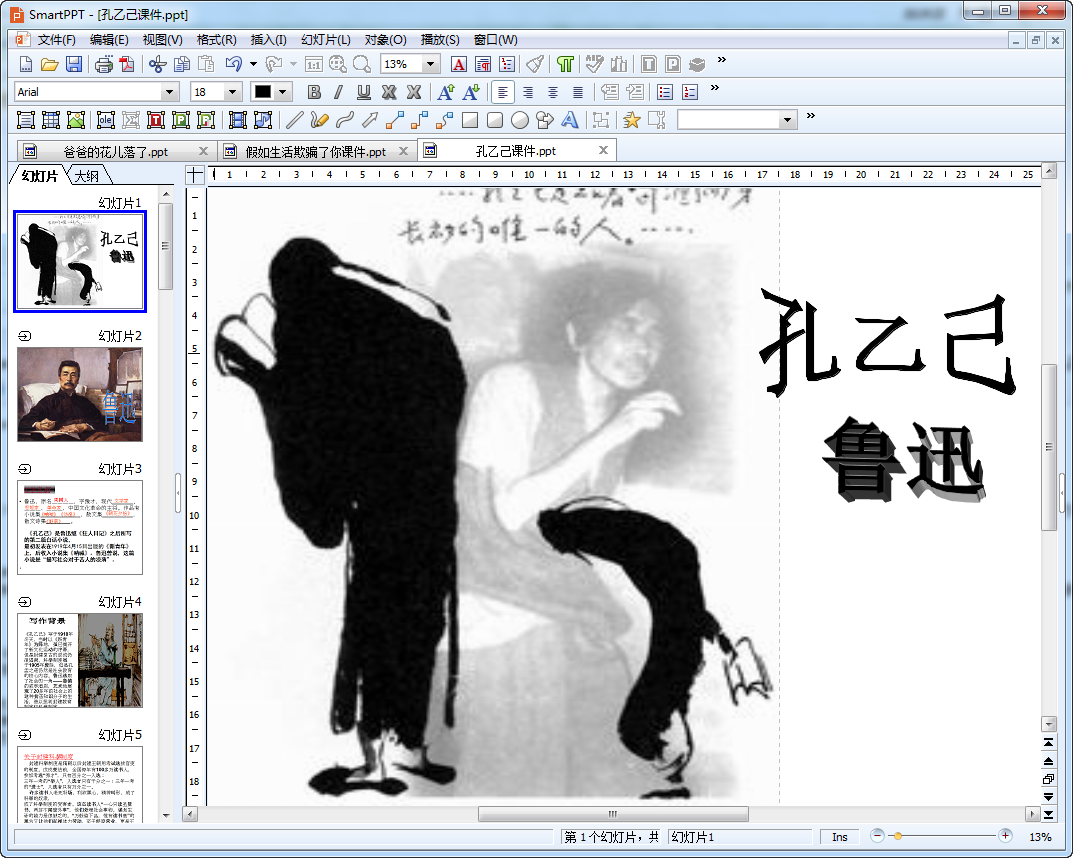This screenshot has width=1073, height=858.
Task: Click the zoom in plus button
Action: [x=1005, y=835]
